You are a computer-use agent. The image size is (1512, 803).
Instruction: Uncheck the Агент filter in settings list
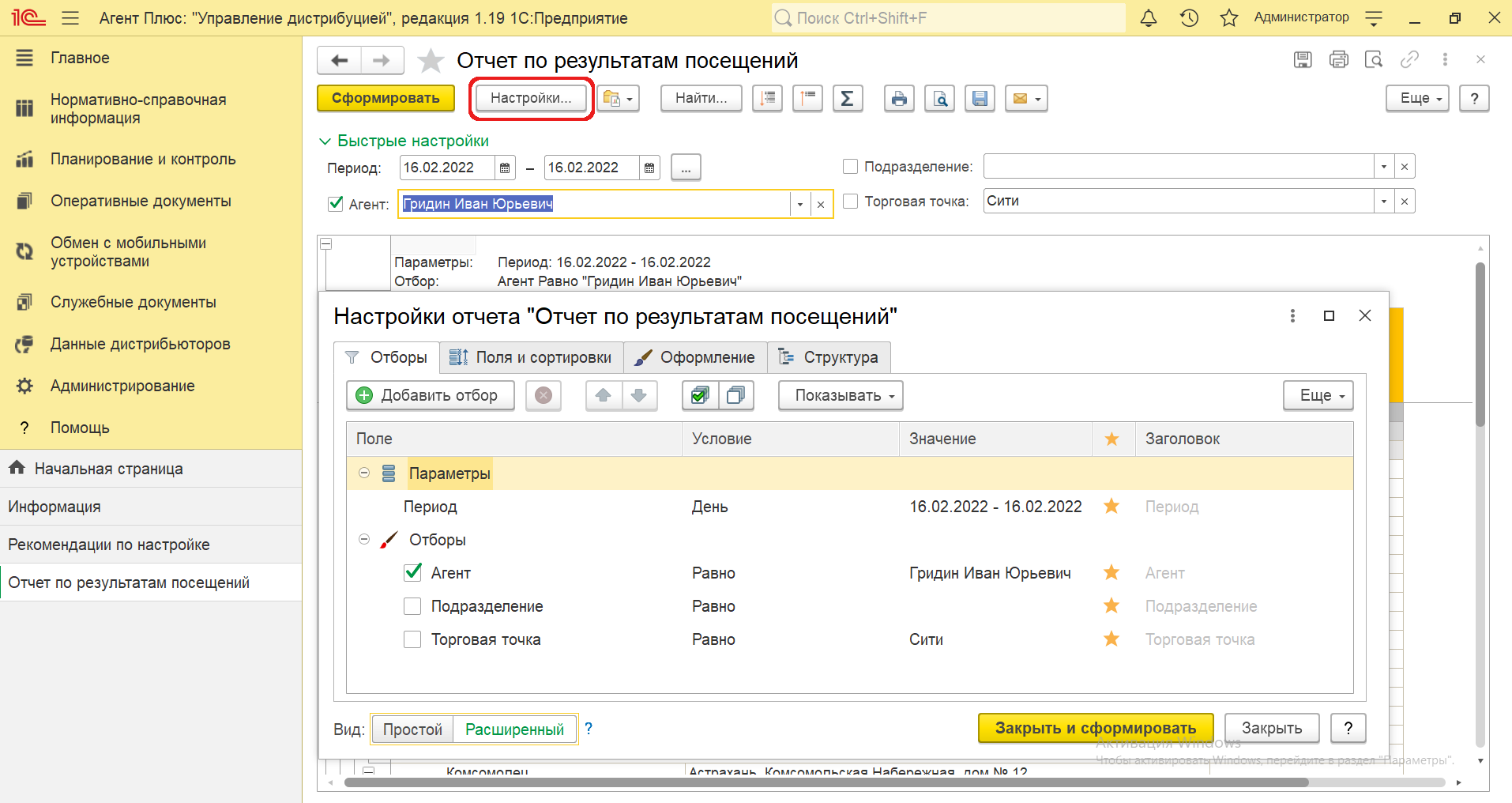point(412,573)
